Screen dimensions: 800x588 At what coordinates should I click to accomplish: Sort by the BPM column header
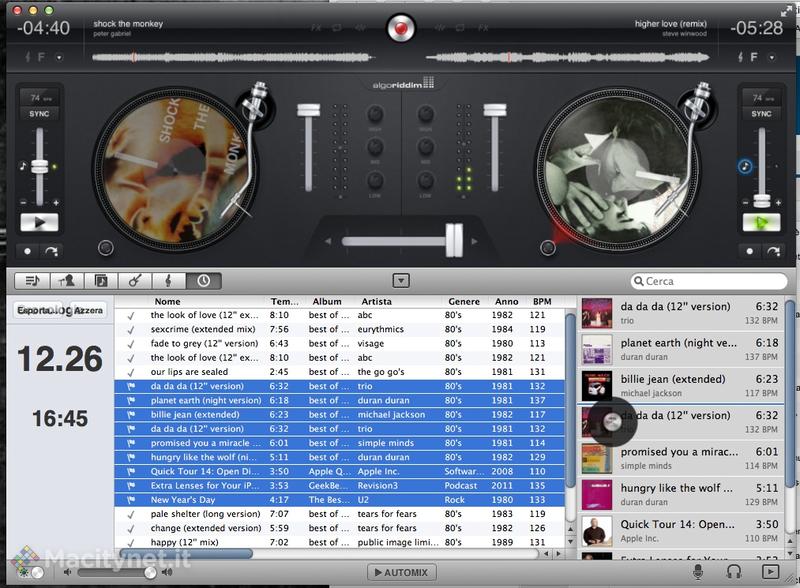(x=542, y=302)
